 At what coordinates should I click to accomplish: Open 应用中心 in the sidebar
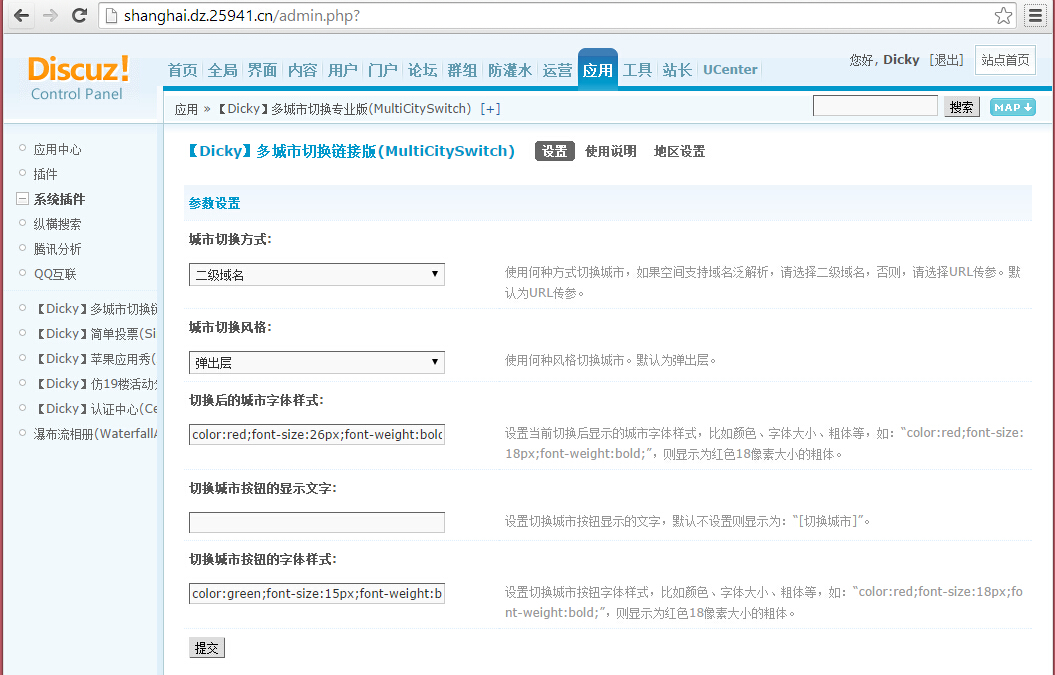click(x=57, y=149)
